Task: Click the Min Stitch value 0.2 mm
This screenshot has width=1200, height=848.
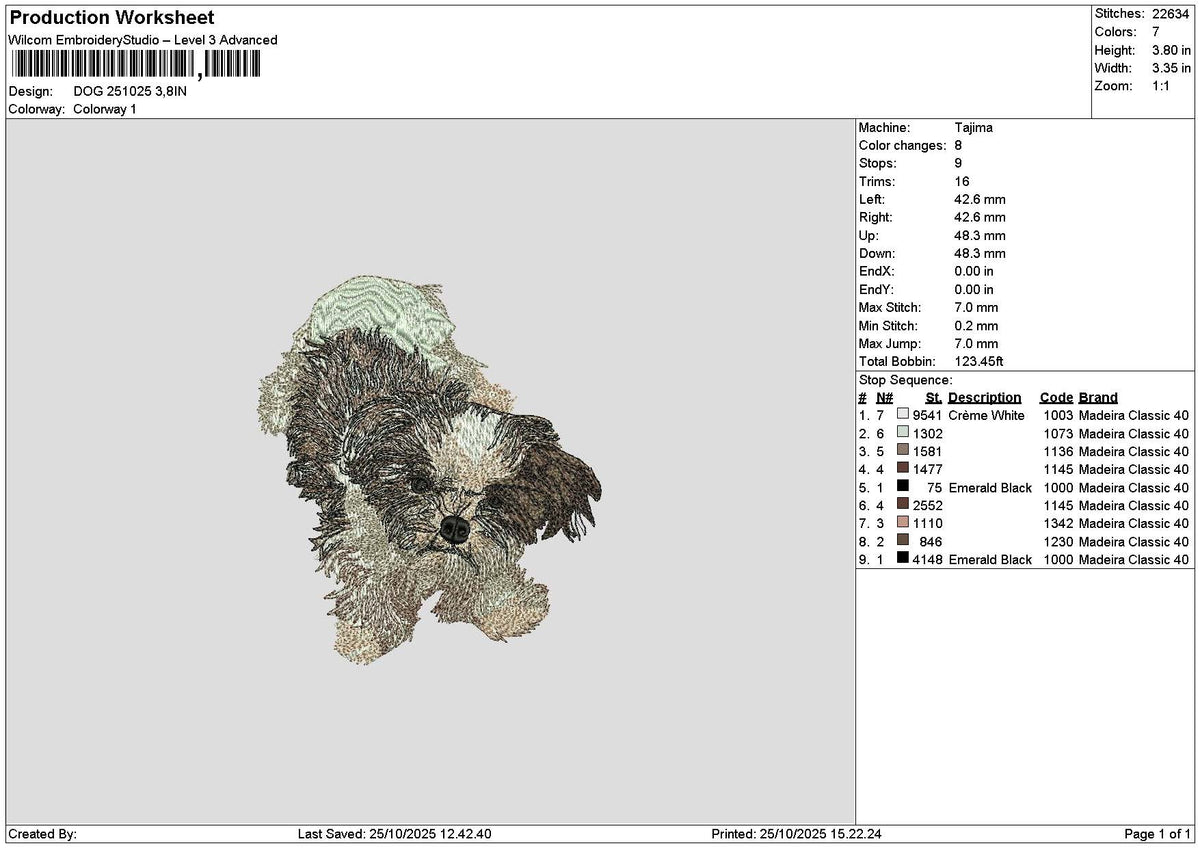Action: click(977, 326)
